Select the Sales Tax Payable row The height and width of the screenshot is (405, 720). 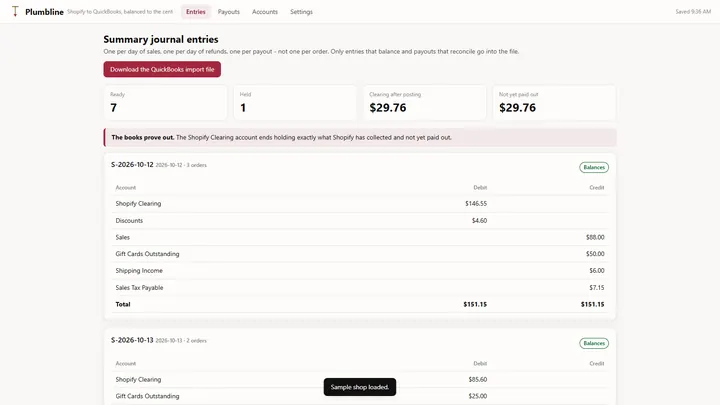coord(360,288)
